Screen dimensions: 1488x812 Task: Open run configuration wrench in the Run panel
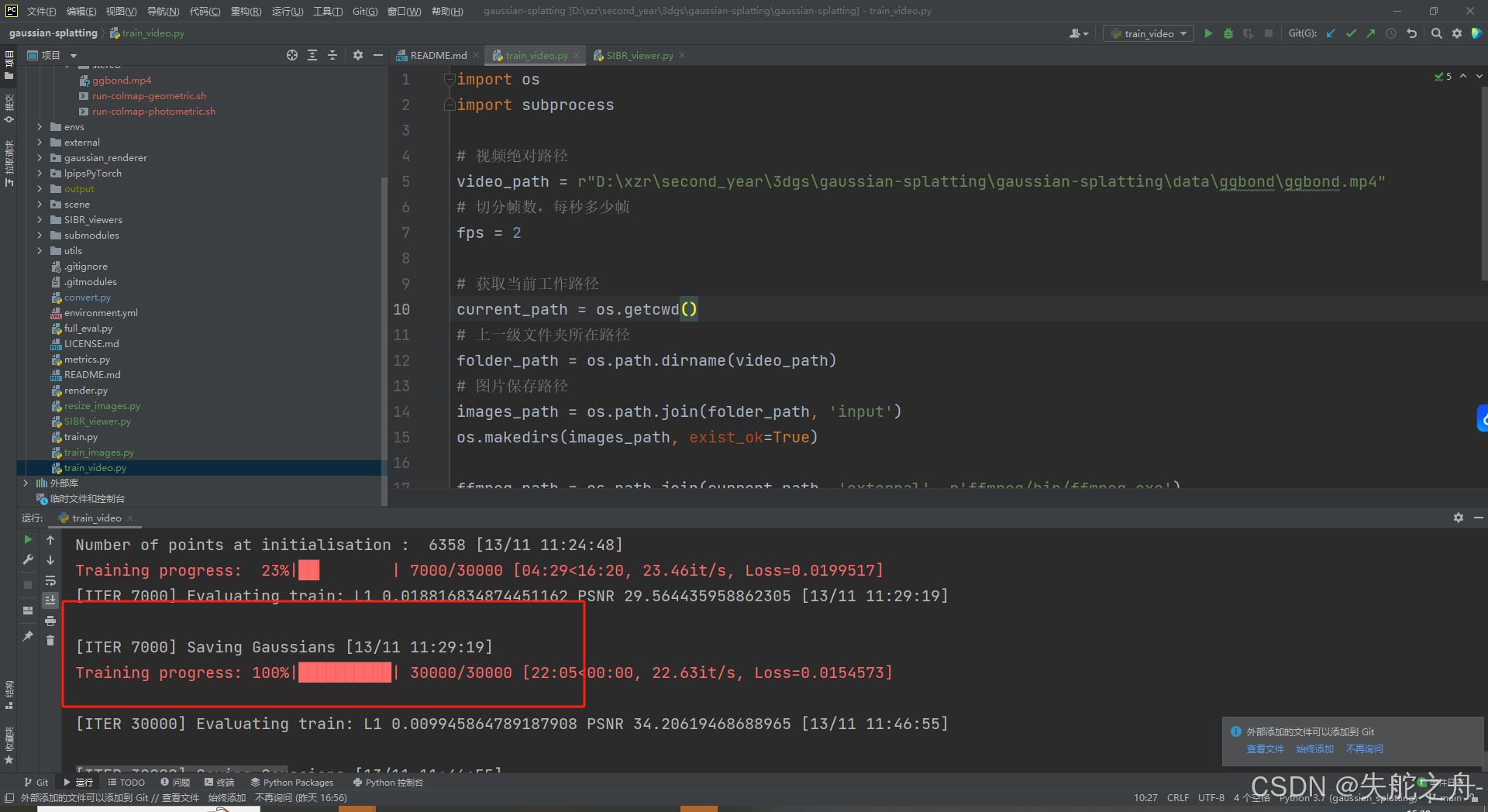pos(28,559)
